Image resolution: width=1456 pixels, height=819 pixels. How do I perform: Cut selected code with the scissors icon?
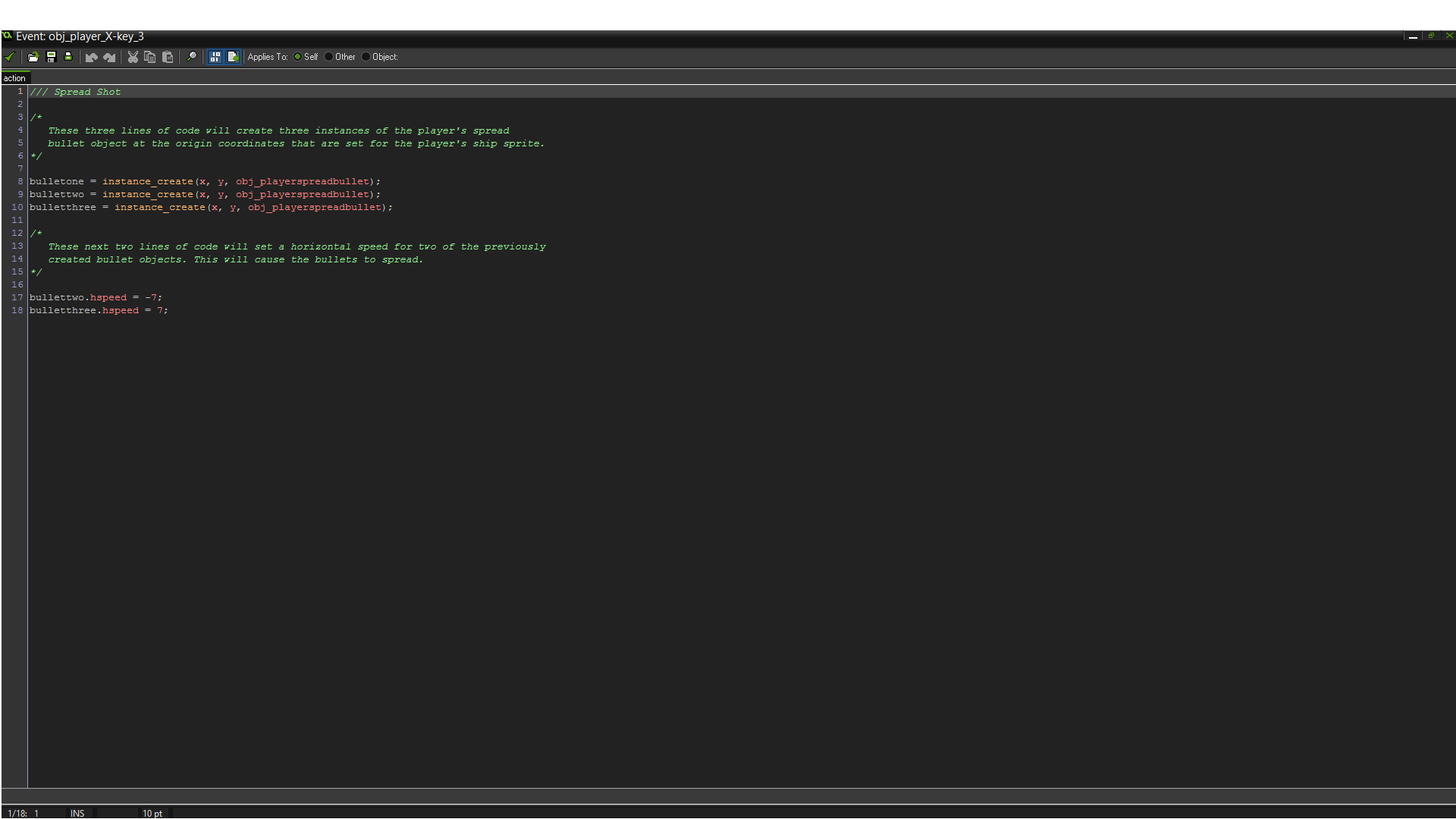[x=133, y=57]
